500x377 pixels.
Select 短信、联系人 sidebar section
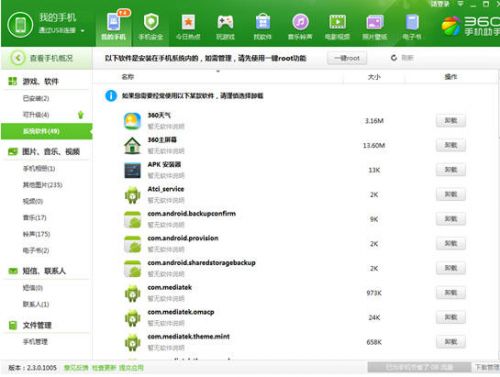click(x=44, y=271)
